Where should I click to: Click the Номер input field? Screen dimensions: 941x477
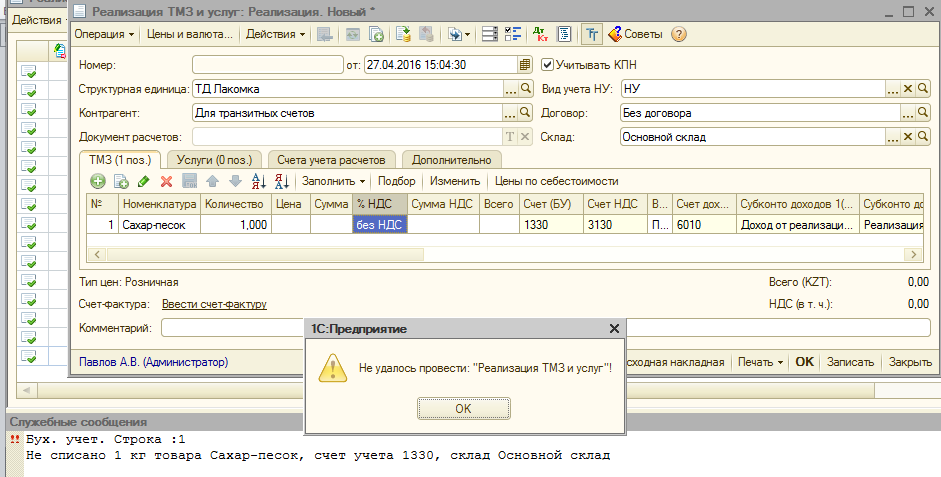pos(268,65)
